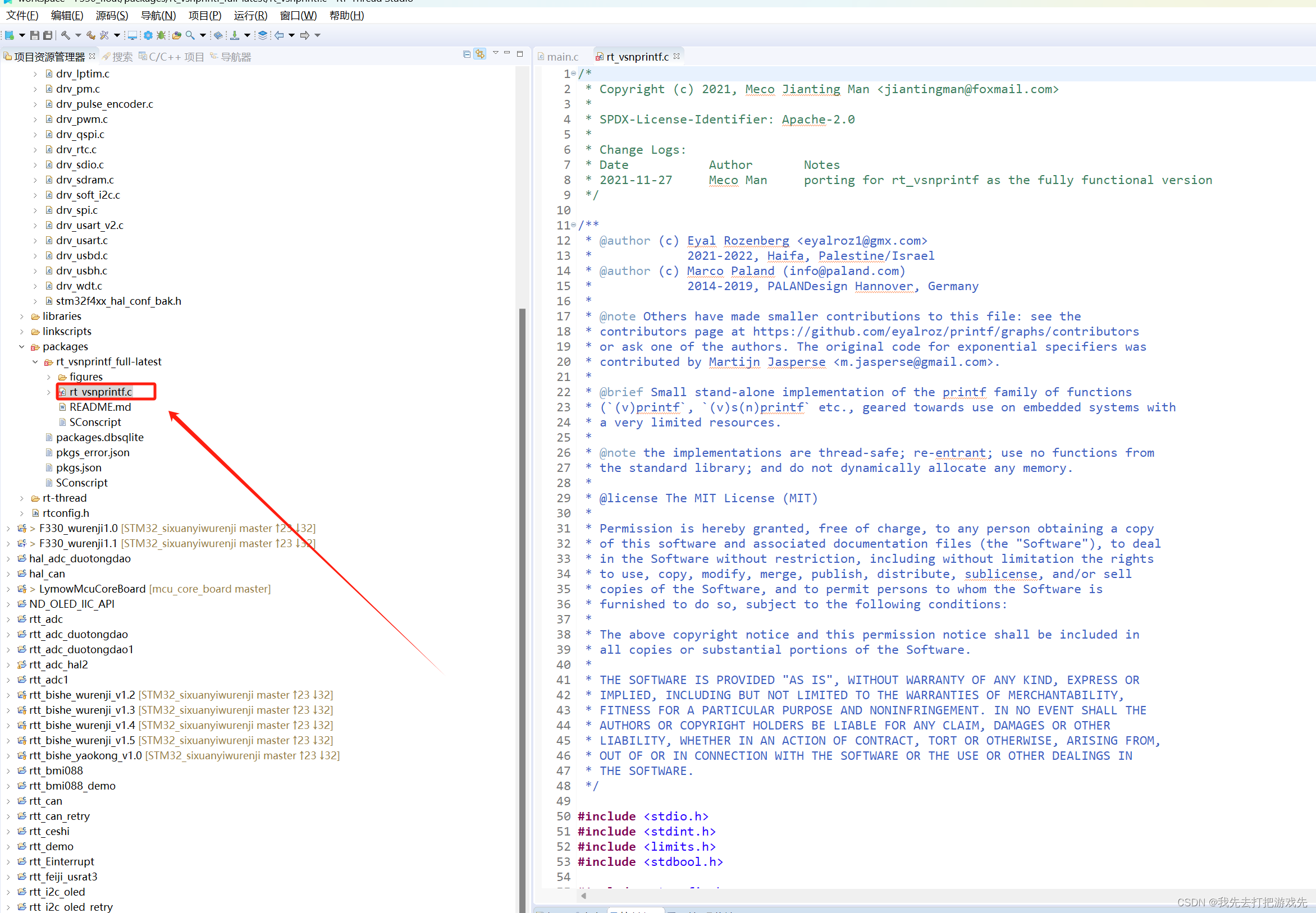Viewport: 1316px width, 913px height.
Task: Collapse all items in project explorer
Action: point(467,54)
